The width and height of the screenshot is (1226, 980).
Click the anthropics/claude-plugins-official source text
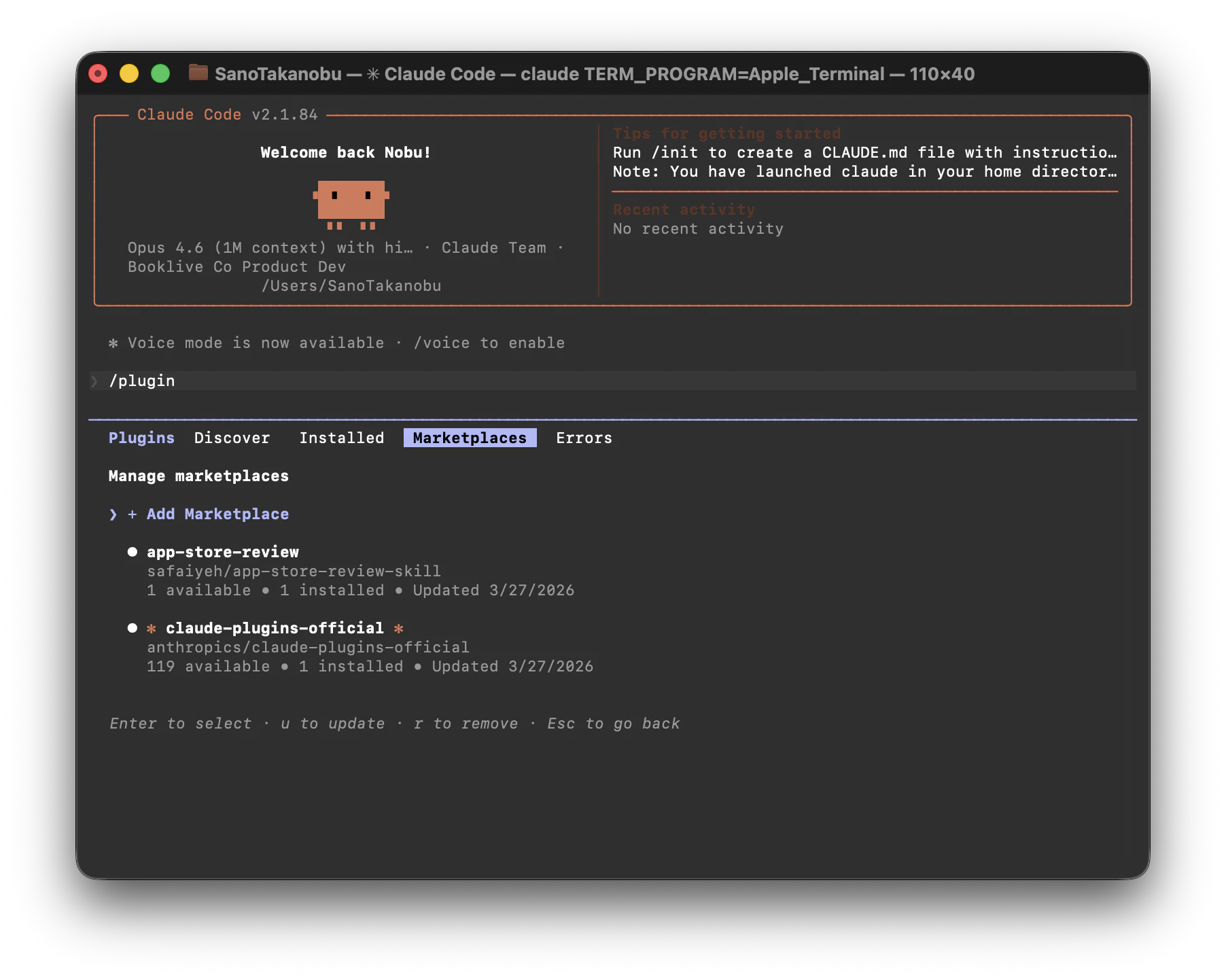308,647
